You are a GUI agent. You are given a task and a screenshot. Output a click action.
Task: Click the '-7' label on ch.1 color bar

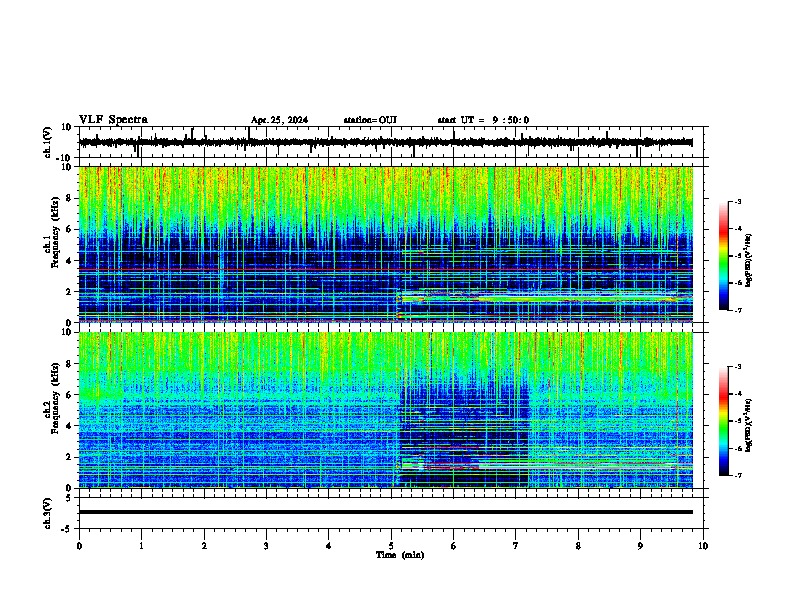[737, 310]
